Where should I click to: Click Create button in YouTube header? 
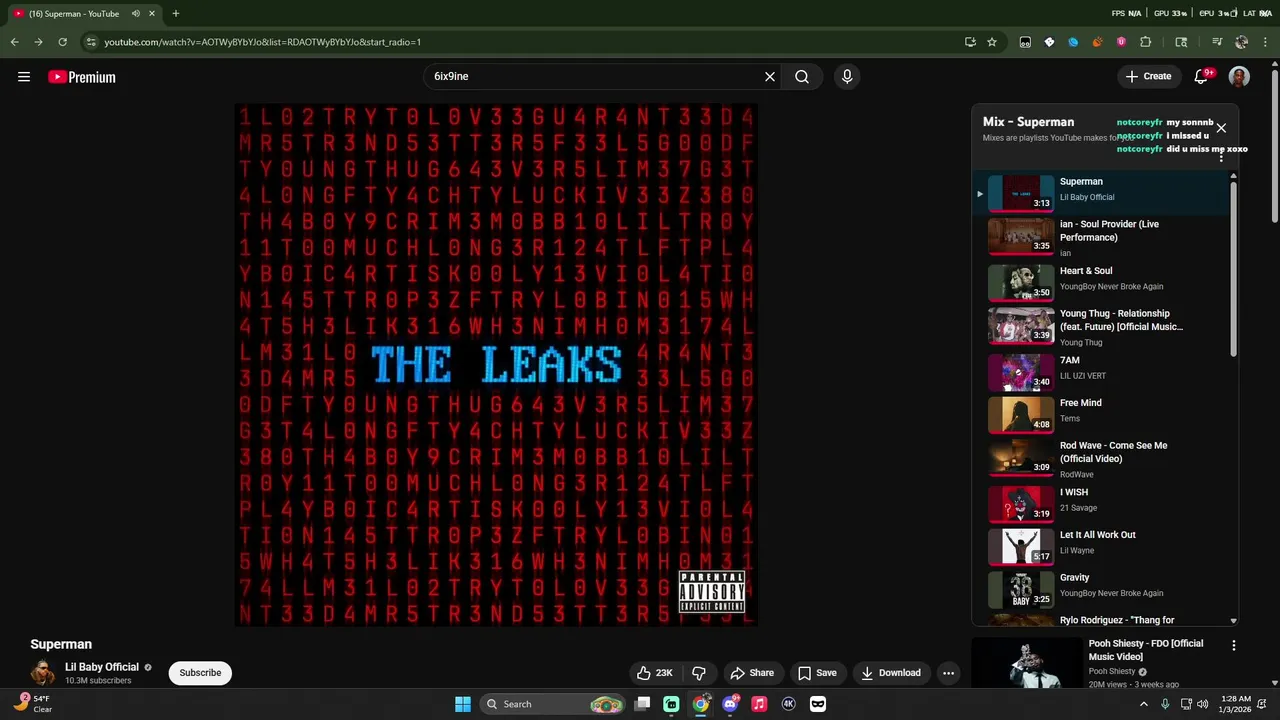(x=1148, y=76)
